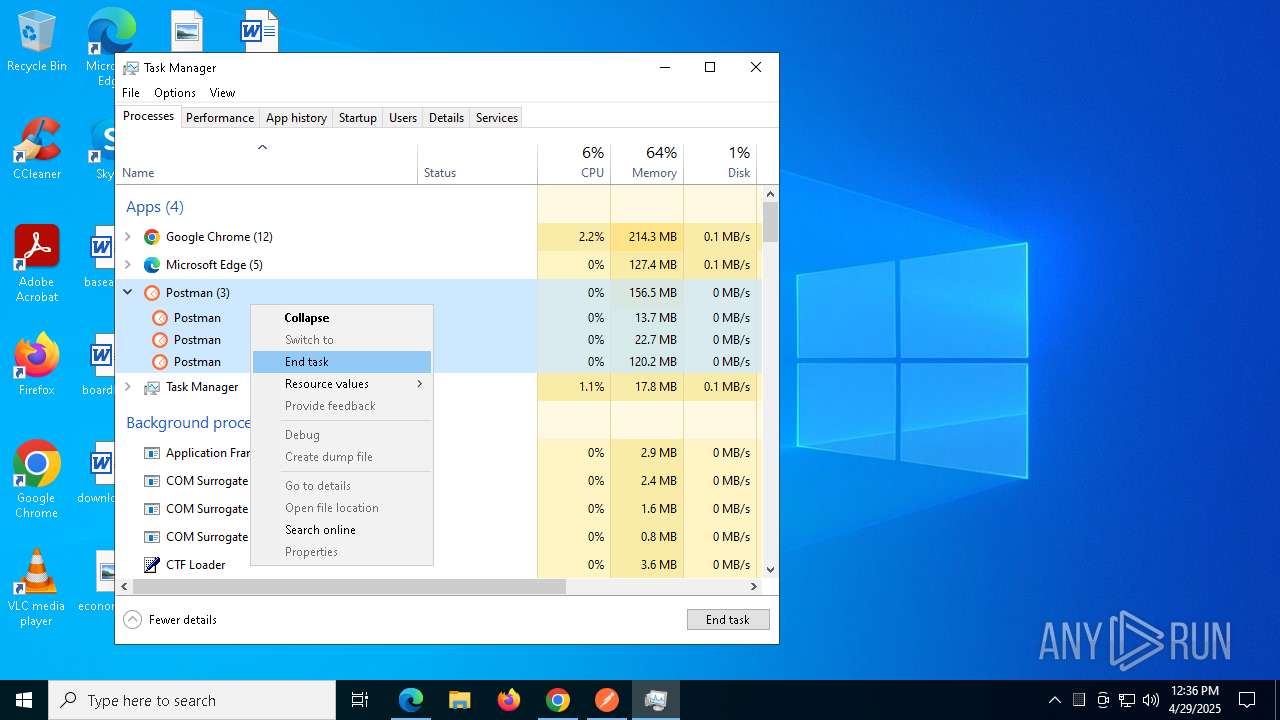This screenshot has width=1280, height=720.
Task: Open the File menu
Action: tap(131, 93)
